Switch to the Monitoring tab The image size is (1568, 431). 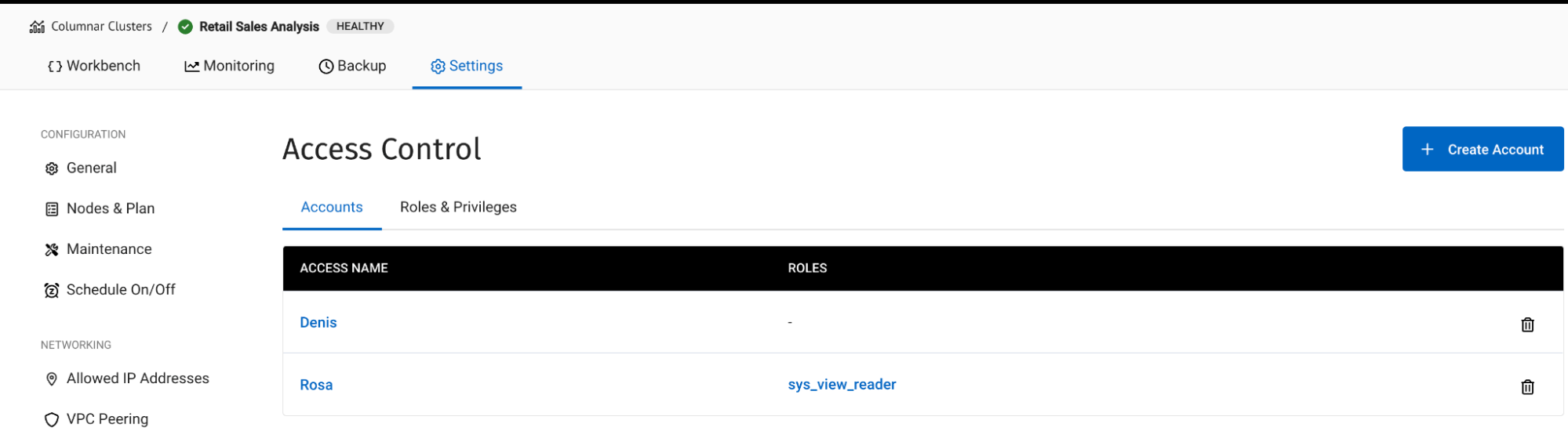[x=229, y=66]
